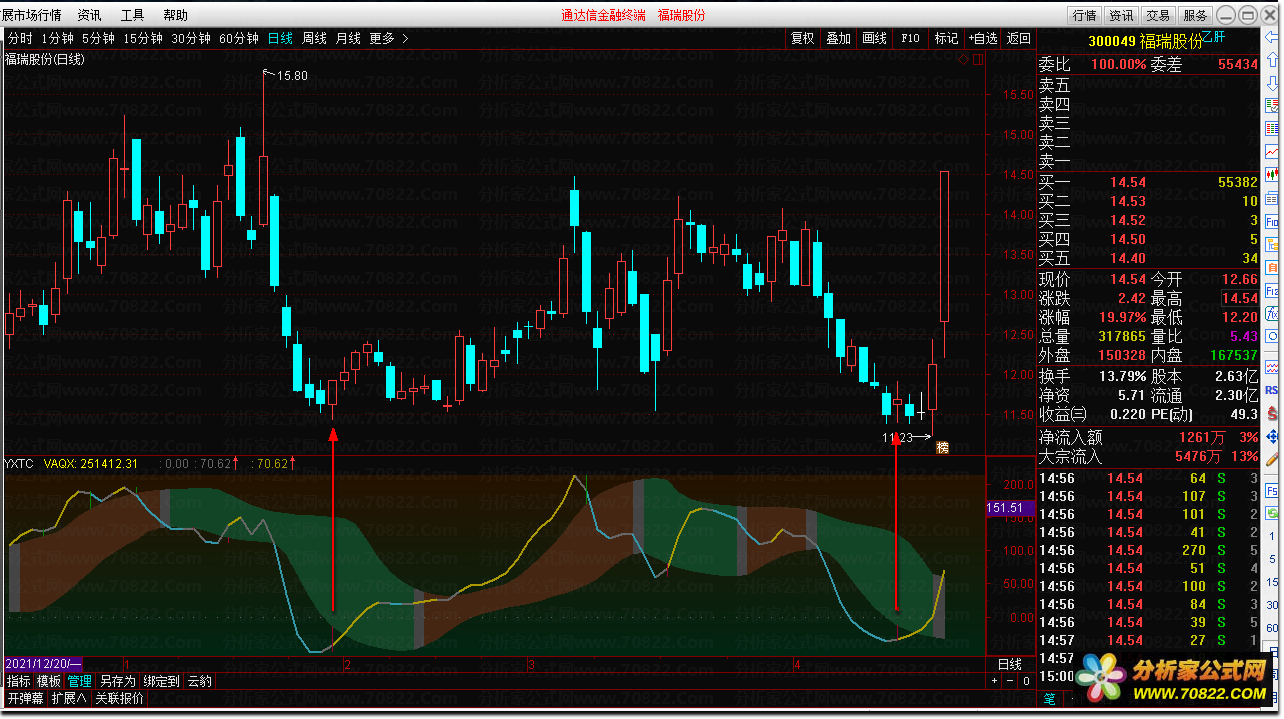Toggle 开弹幕 bullet comments
1284x719 pixels.
click(26, 698)
